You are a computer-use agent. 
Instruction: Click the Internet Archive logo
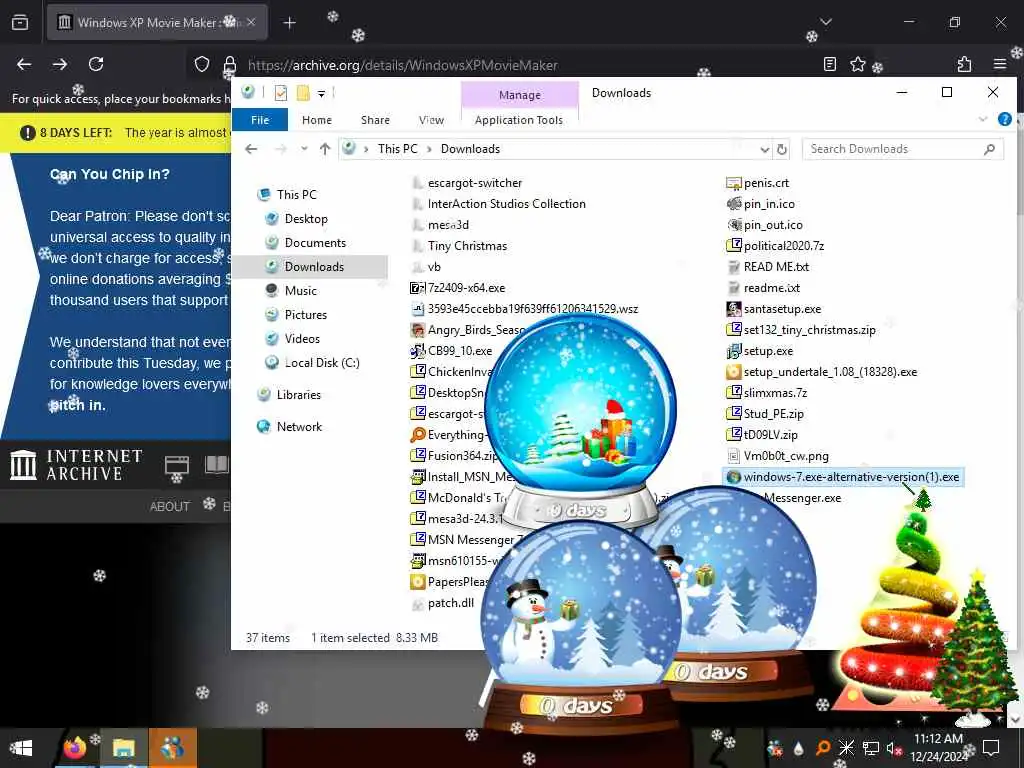click(76, 464)
